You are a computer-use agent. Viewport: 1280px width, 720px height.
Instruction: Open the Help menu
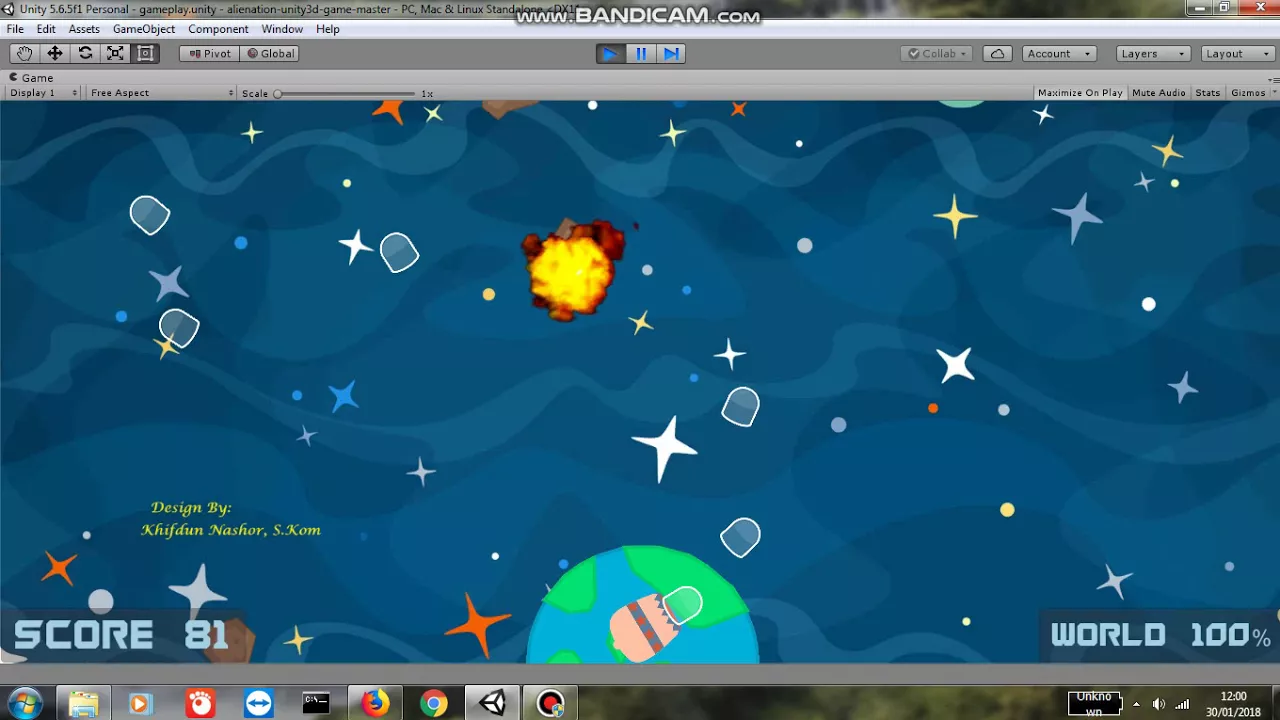click(x=328, y=29)
